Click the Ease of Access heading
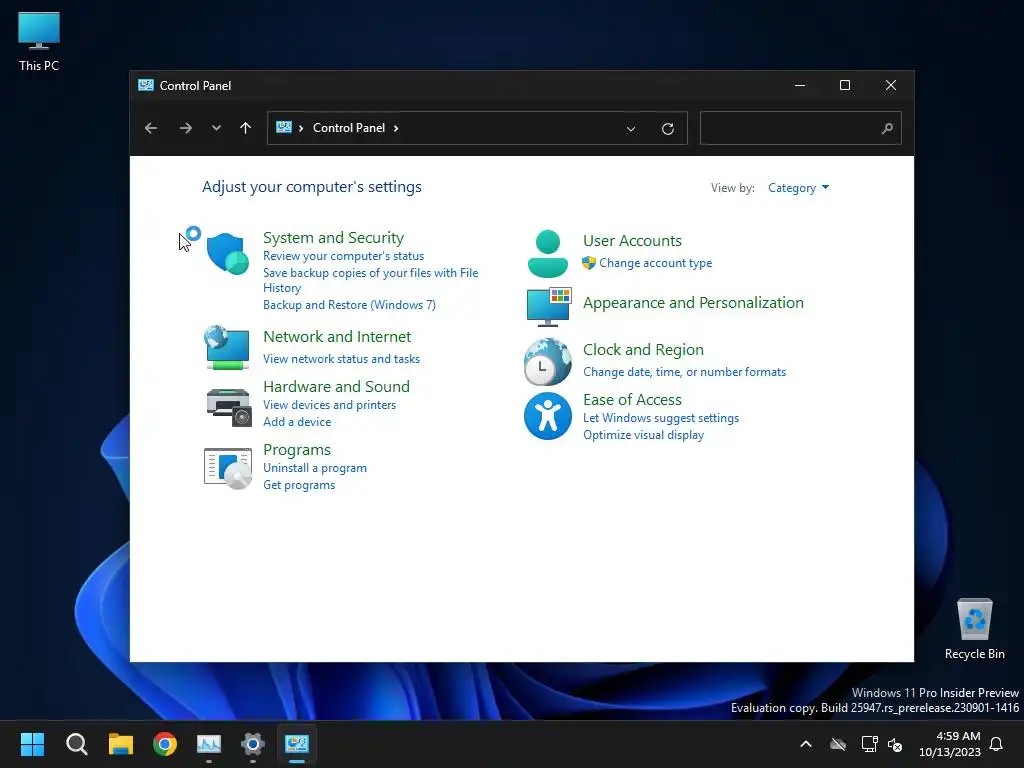1024x768 pixels. 632,400
